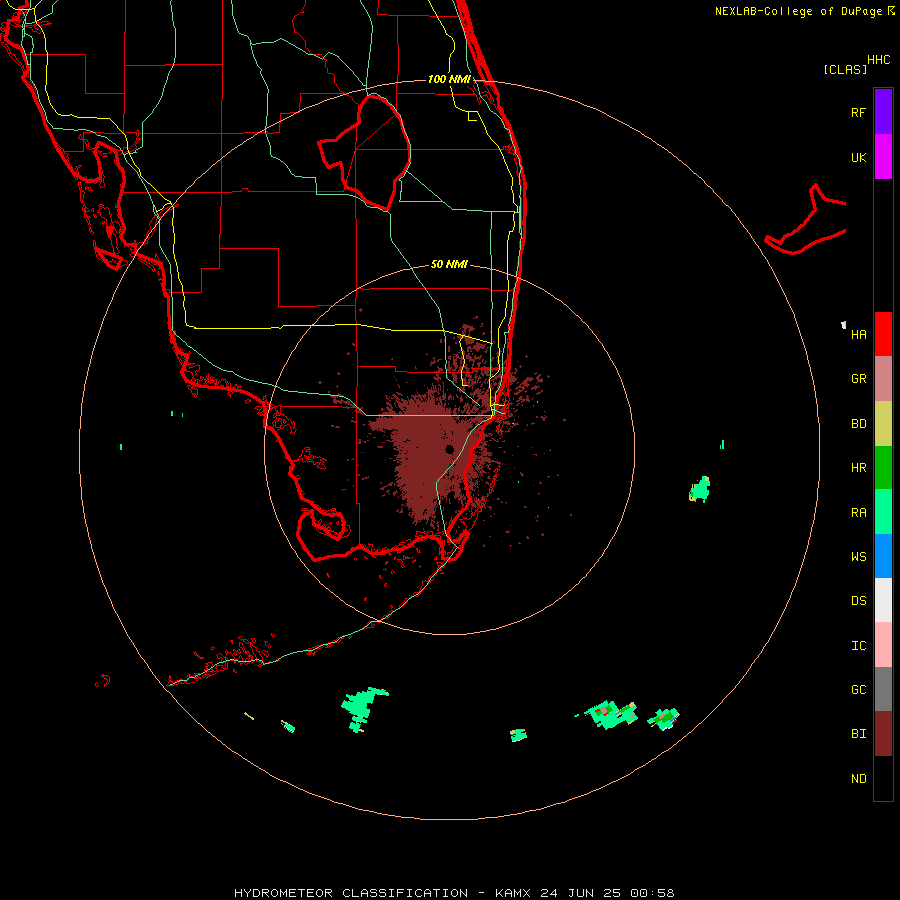The image size is (900, 900).
Task: Click the GC legend label
Action: [858, 689]
